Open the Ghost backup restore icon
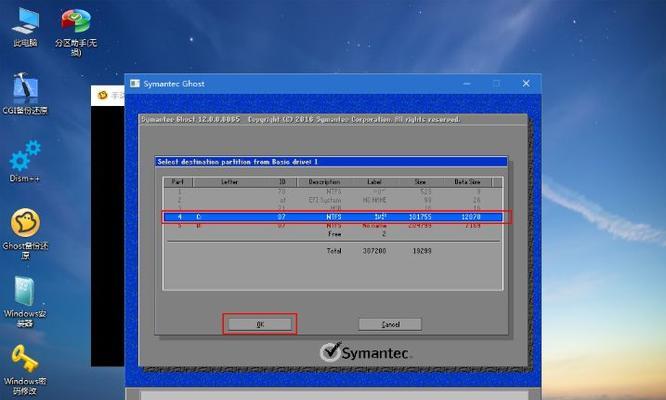The width and height of the screenshot is (666, 400). click(x=25, y=234)
